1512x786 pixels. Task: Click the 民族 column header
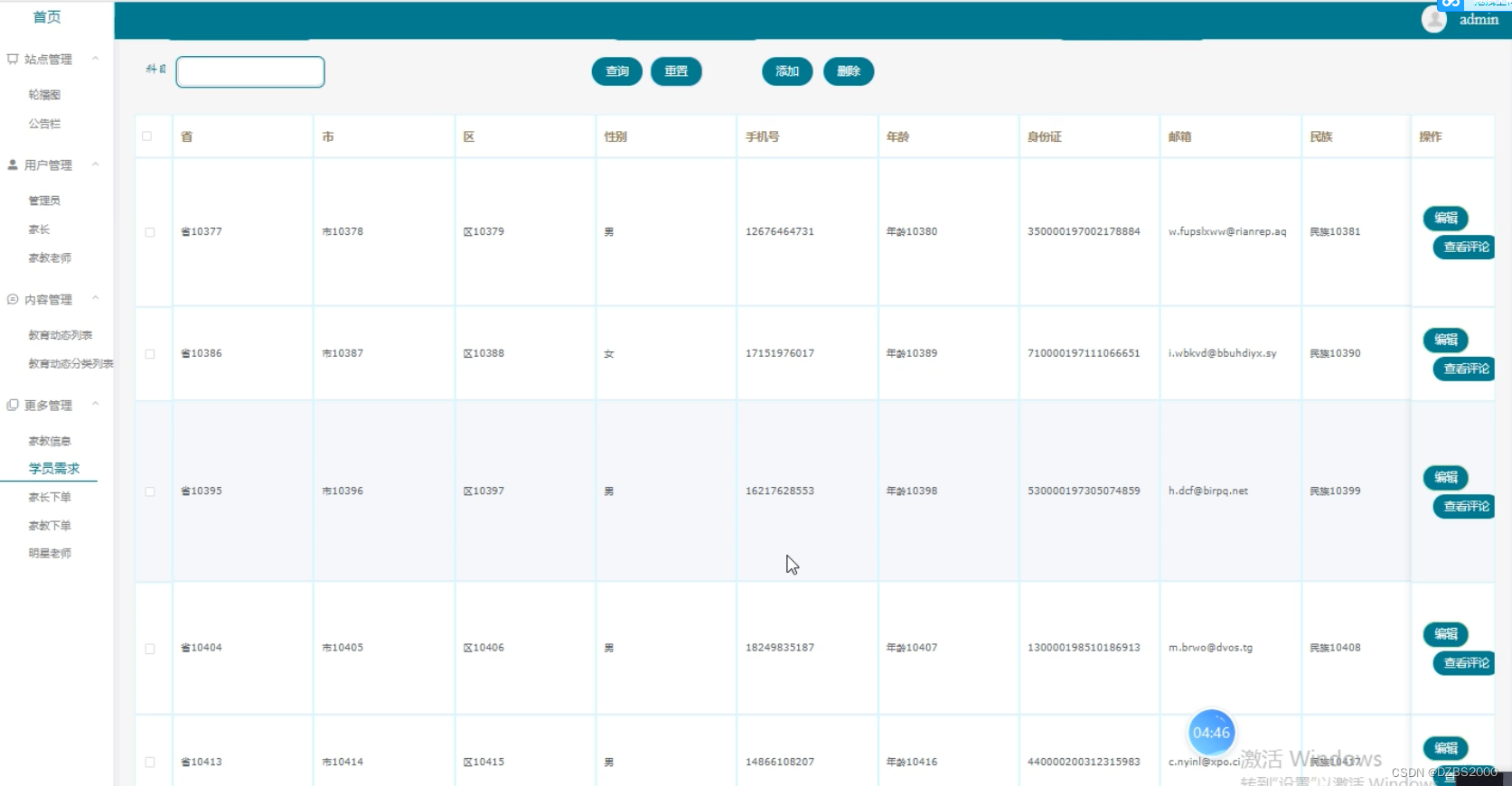1321,137
